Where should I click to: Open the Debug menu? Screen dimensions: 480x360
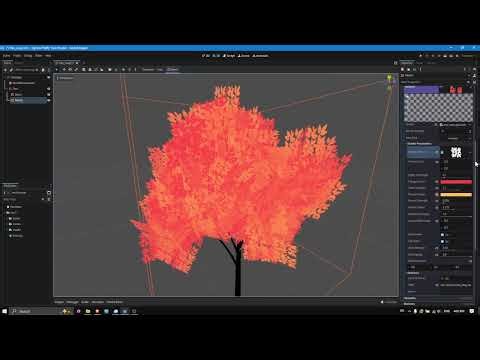pyautogui.click(x=28, y=56)
